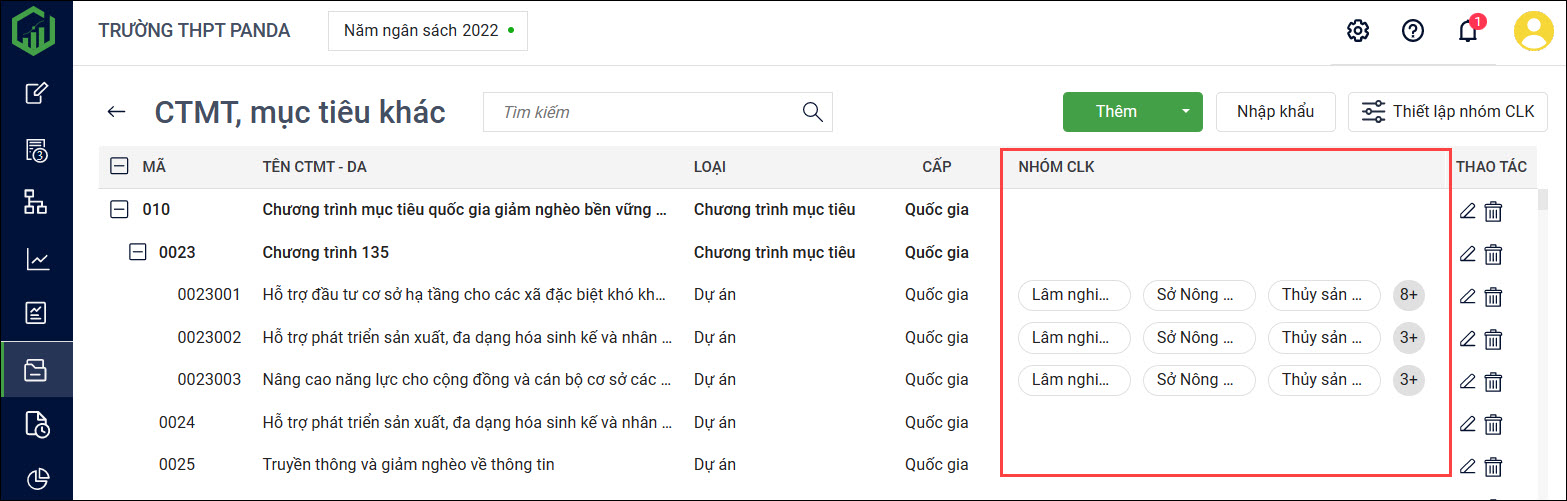The height and width of the screenshot is (501, 1567).
Task: Delete row 0025 with trash icon
Action: point(1493,465)
